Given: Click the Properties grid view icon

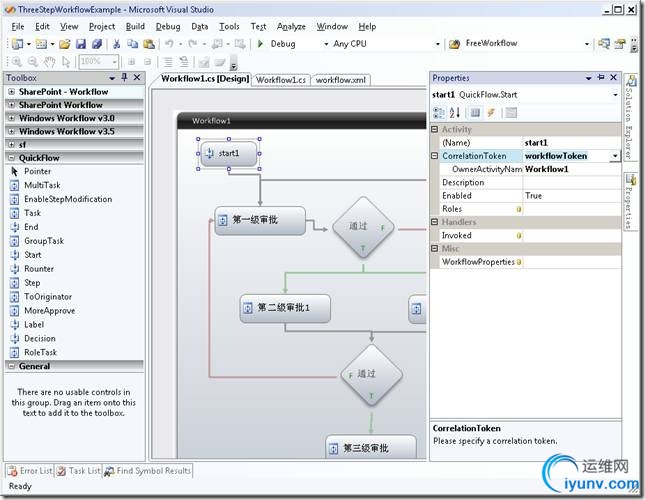Looking at the screenshot, I should (475, 113).
